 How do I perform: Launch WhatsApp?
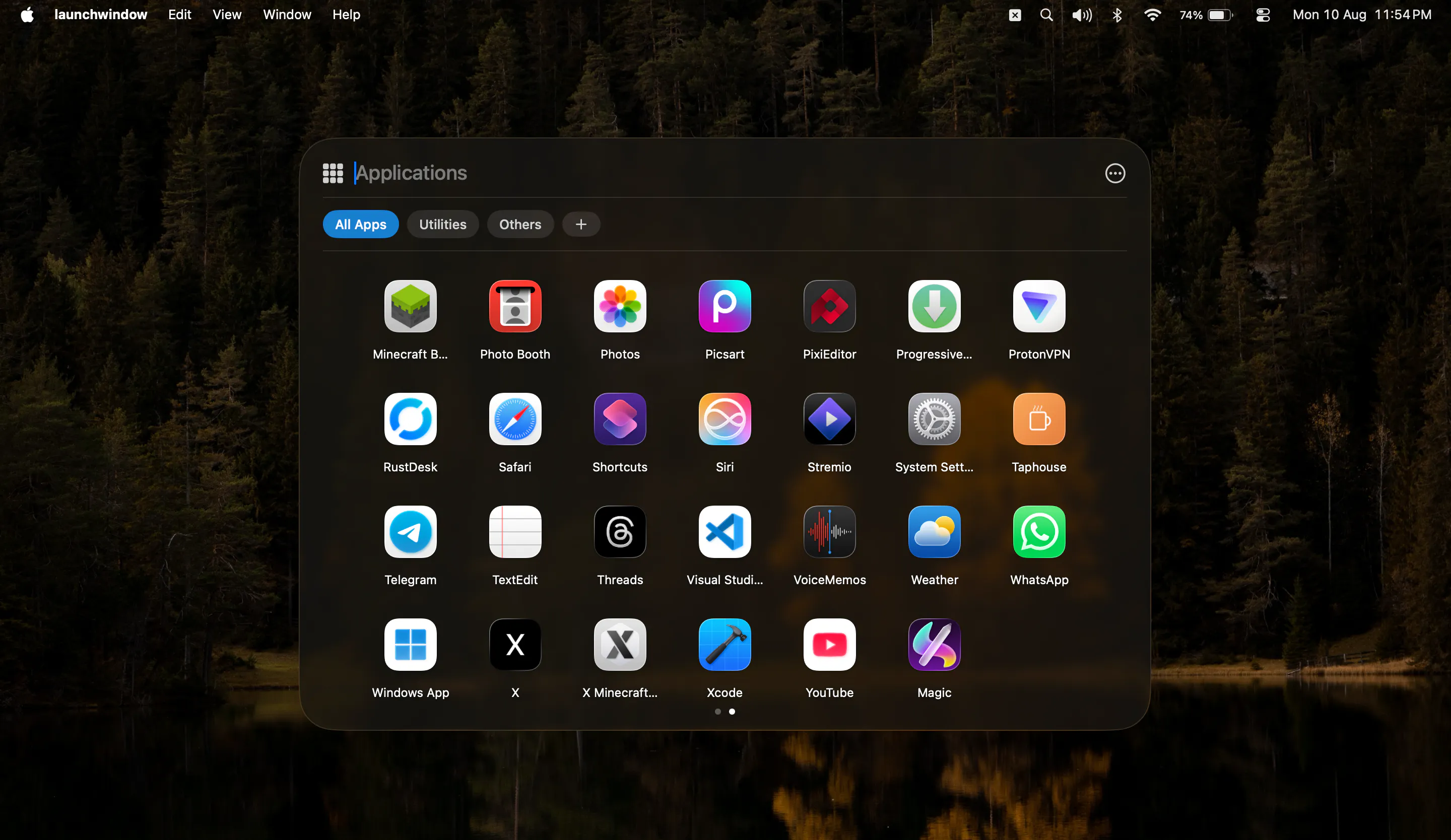click(x=1039, y=532)
